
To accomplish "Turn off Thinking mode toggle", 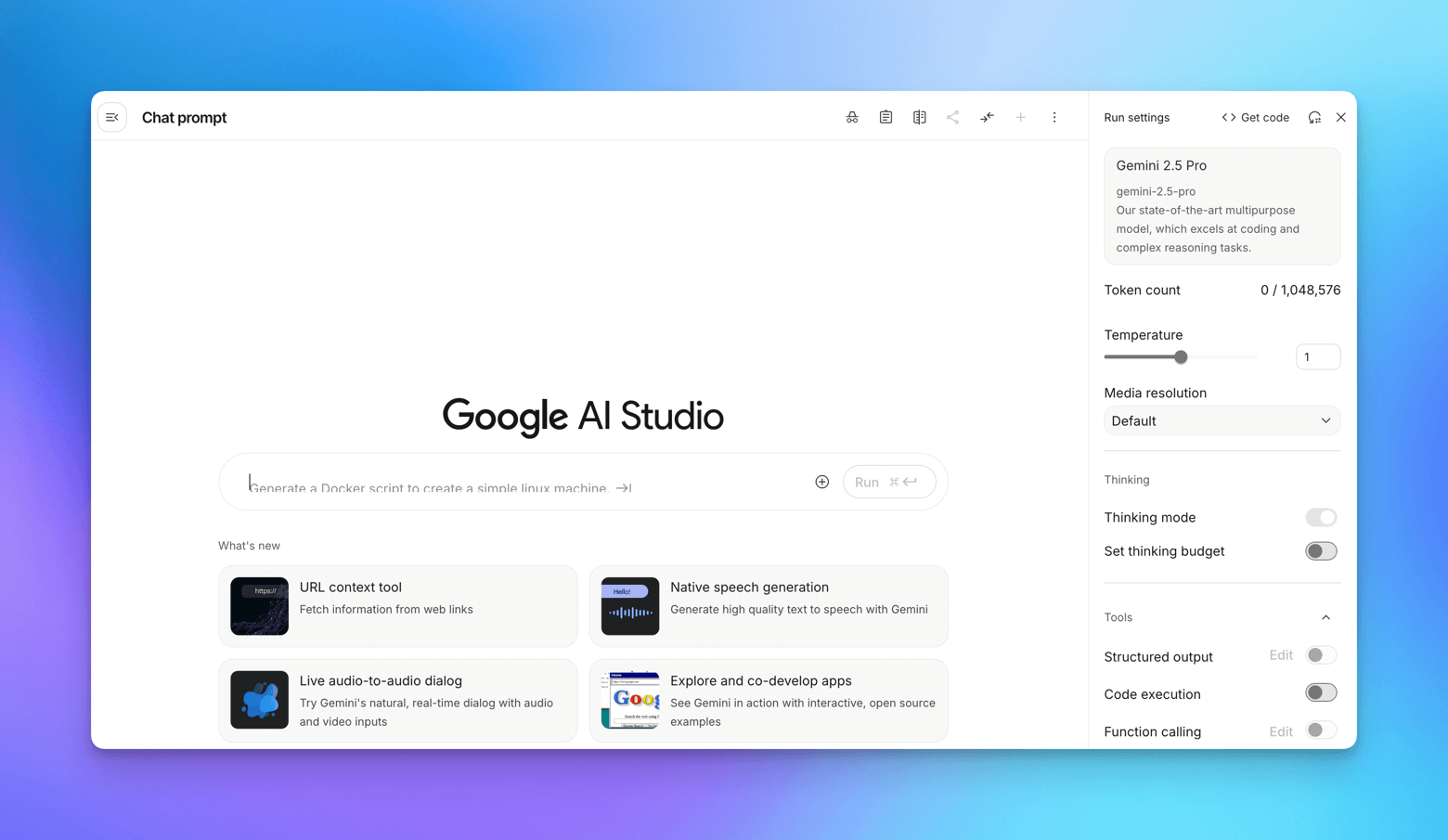I will (1320, 517).
